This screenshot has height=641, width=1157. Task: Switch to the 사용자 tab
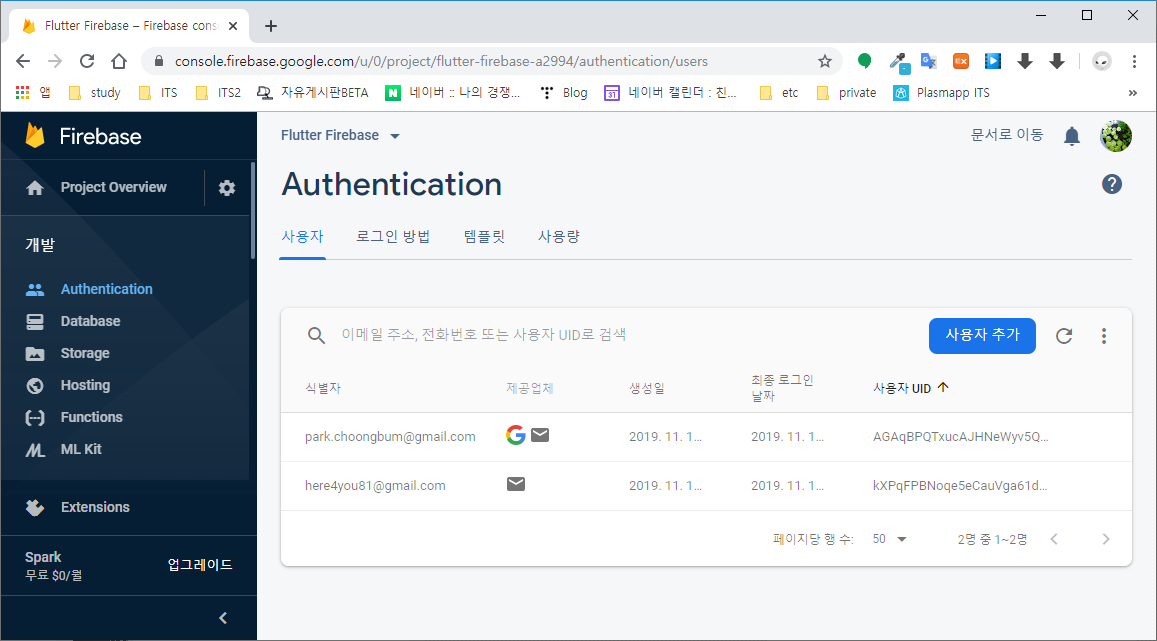point(303,237)
